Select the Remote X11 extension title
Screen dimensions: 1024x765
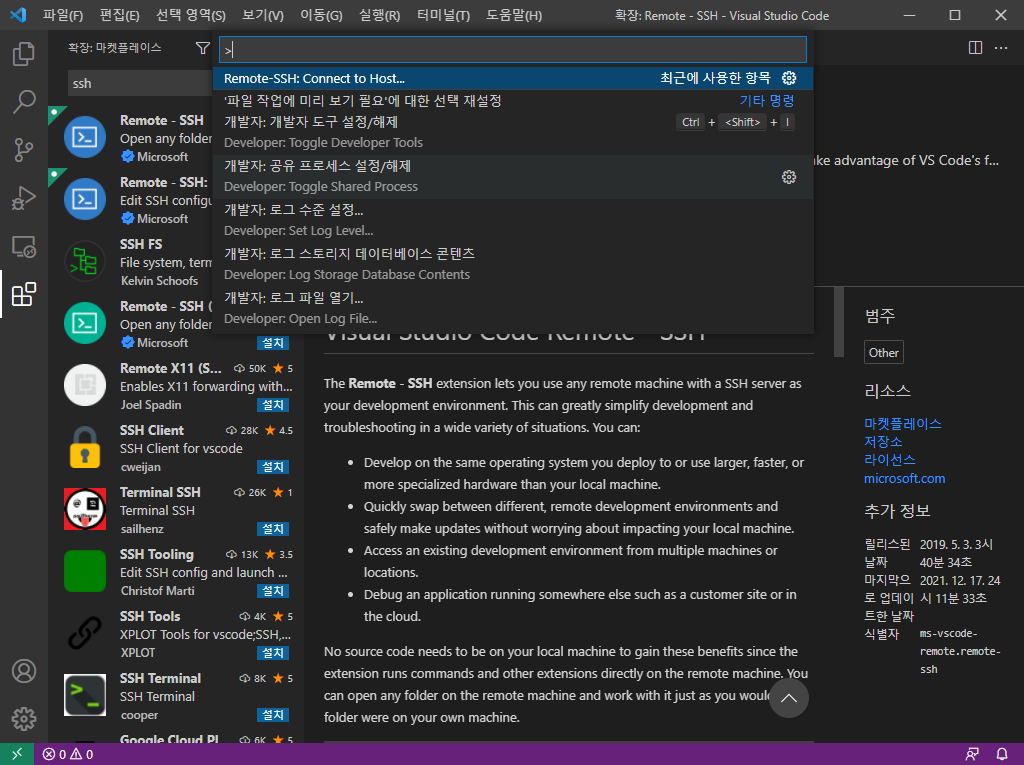coord(170,368)
